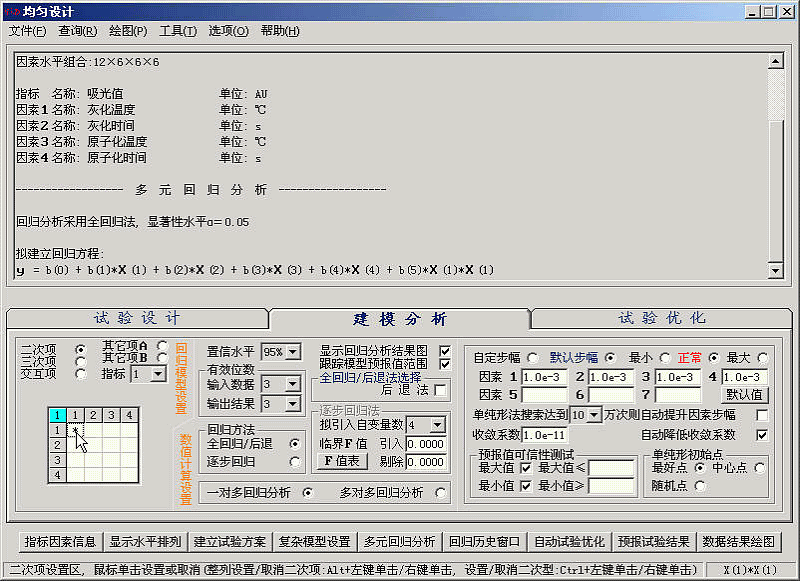
Task: Switch to the 试验优化 tab
Action: (x=662, y=319)
